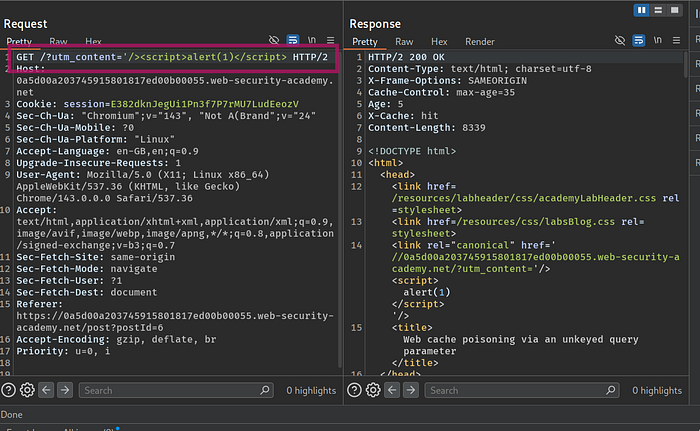Click Request panel '0 highlights' label
Screen dimensions: 700x431
click(x=311, y=390)
